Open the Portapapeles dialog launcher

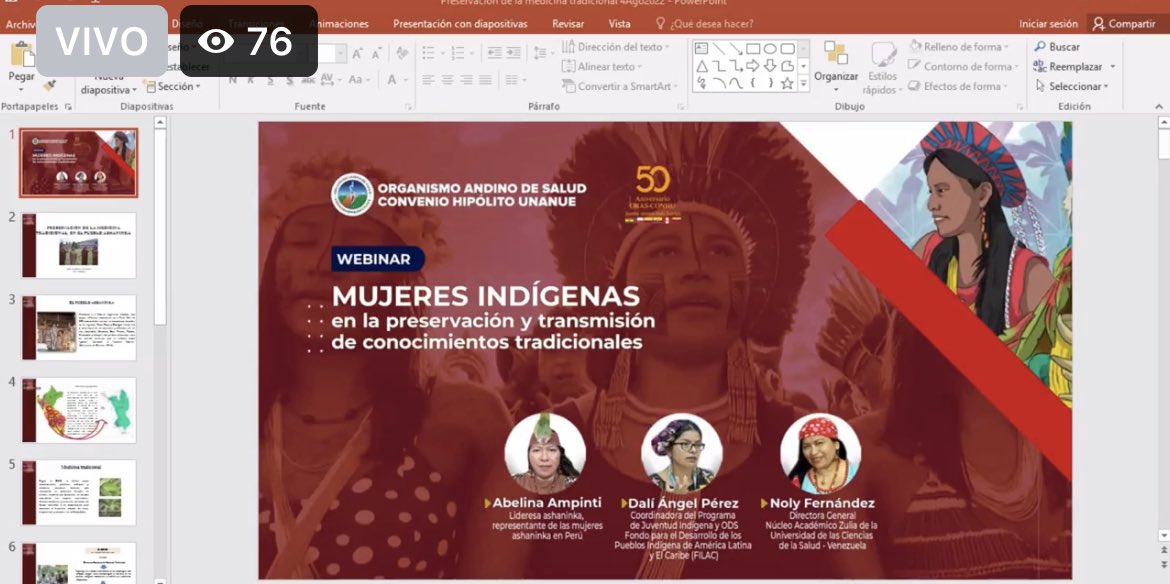[68, 107]
